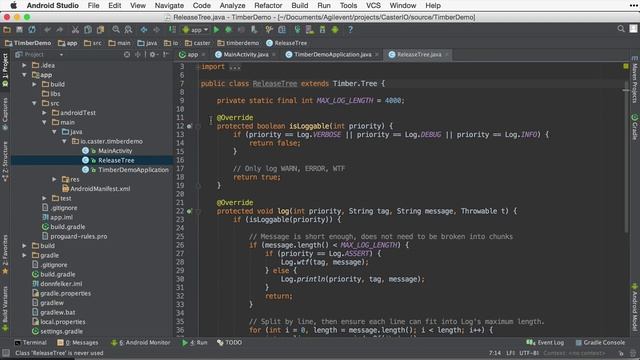The image size is (640, 360).
Task: Expand the res folder
Action: [54, 179]
